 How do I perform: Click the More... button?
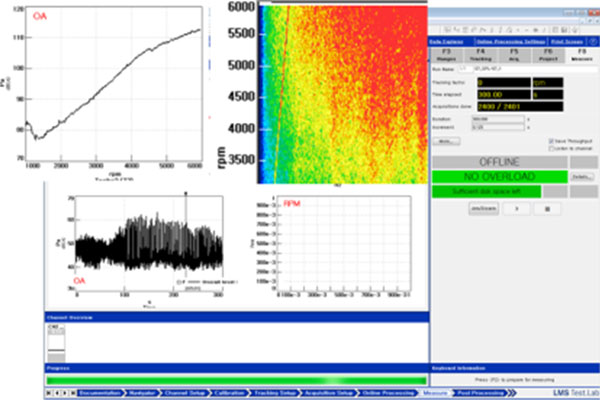click(446, 141)
